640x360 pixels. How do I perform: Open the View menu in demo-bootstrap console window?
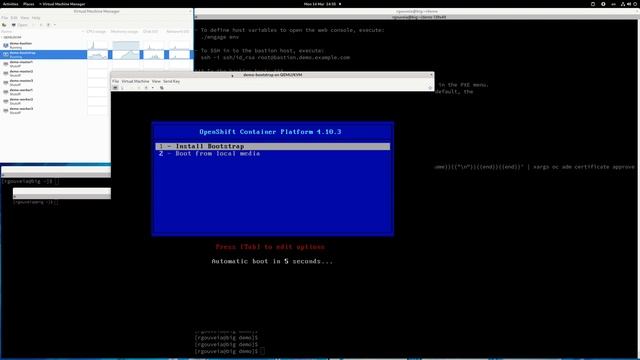156,81
